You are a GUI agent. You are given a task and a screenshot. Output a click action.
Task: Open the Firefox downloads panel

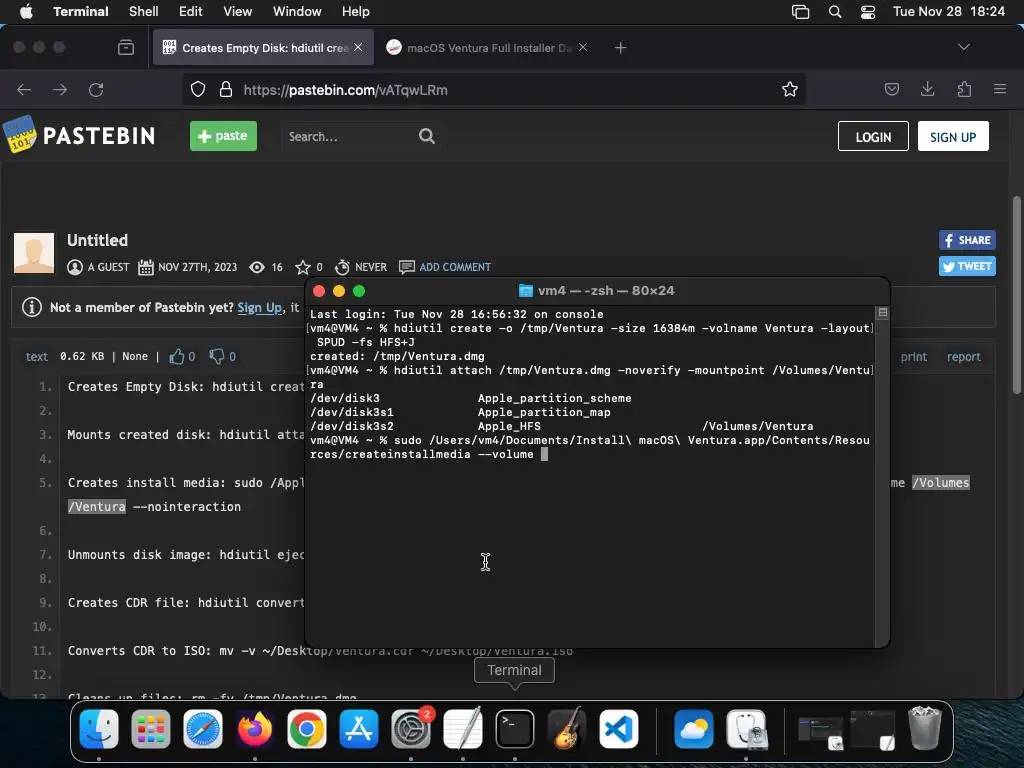pos(927,89)
